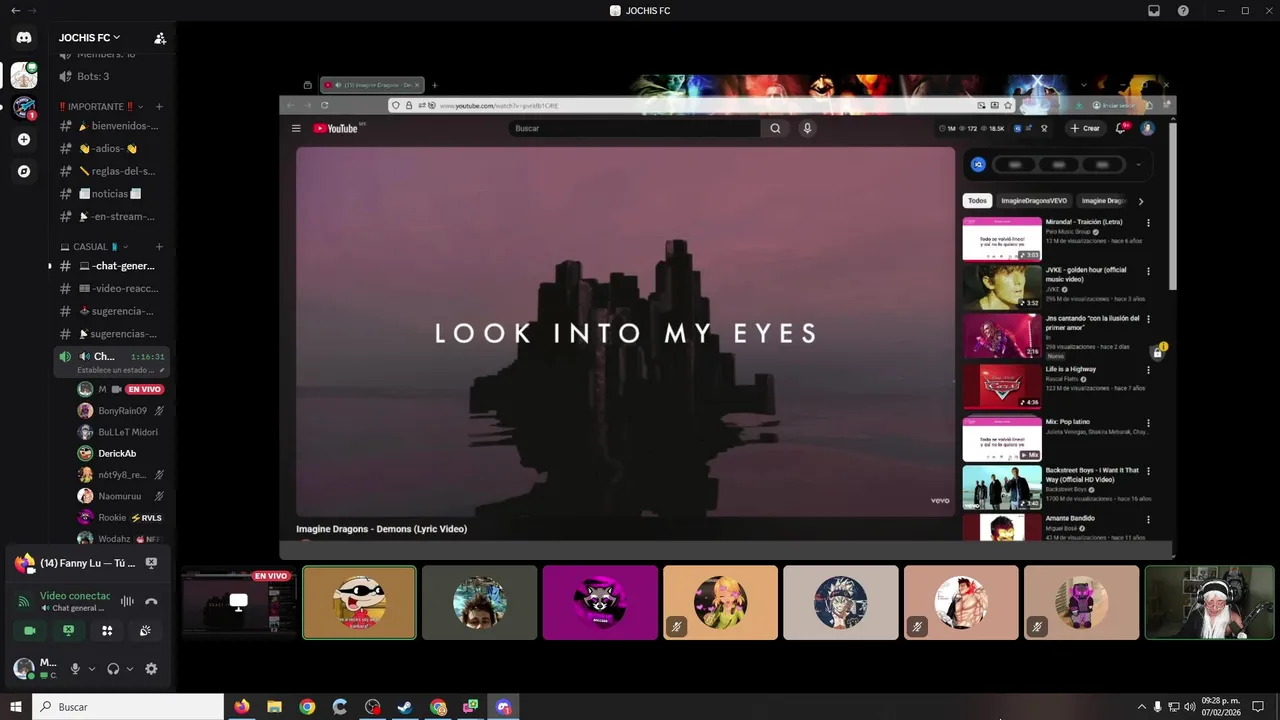This screenshot has height=720, width=1280.
Task: Open Discord direct messages home icon
Action: coord(24,38)
